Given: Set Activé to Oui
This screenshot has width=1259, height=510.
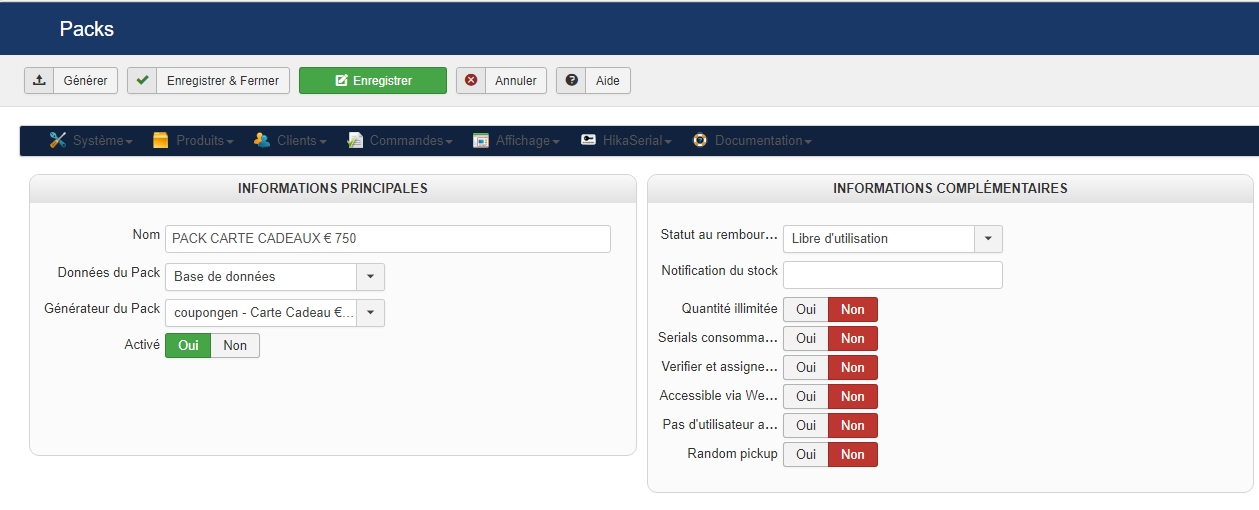Looking at the screenshot, I should tap(188, 345).
